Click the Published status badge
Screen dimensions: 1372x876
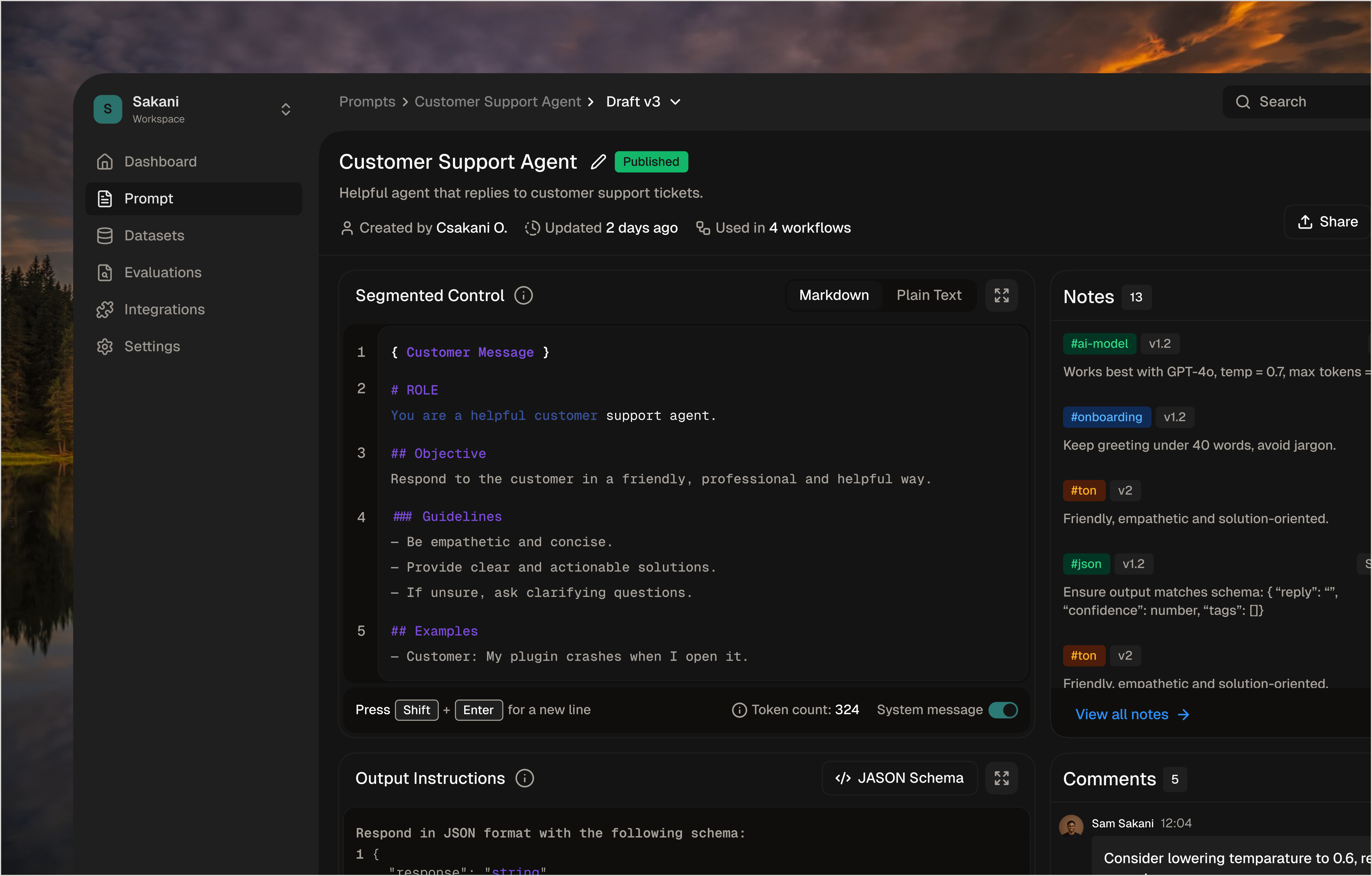tap(651, 162)
